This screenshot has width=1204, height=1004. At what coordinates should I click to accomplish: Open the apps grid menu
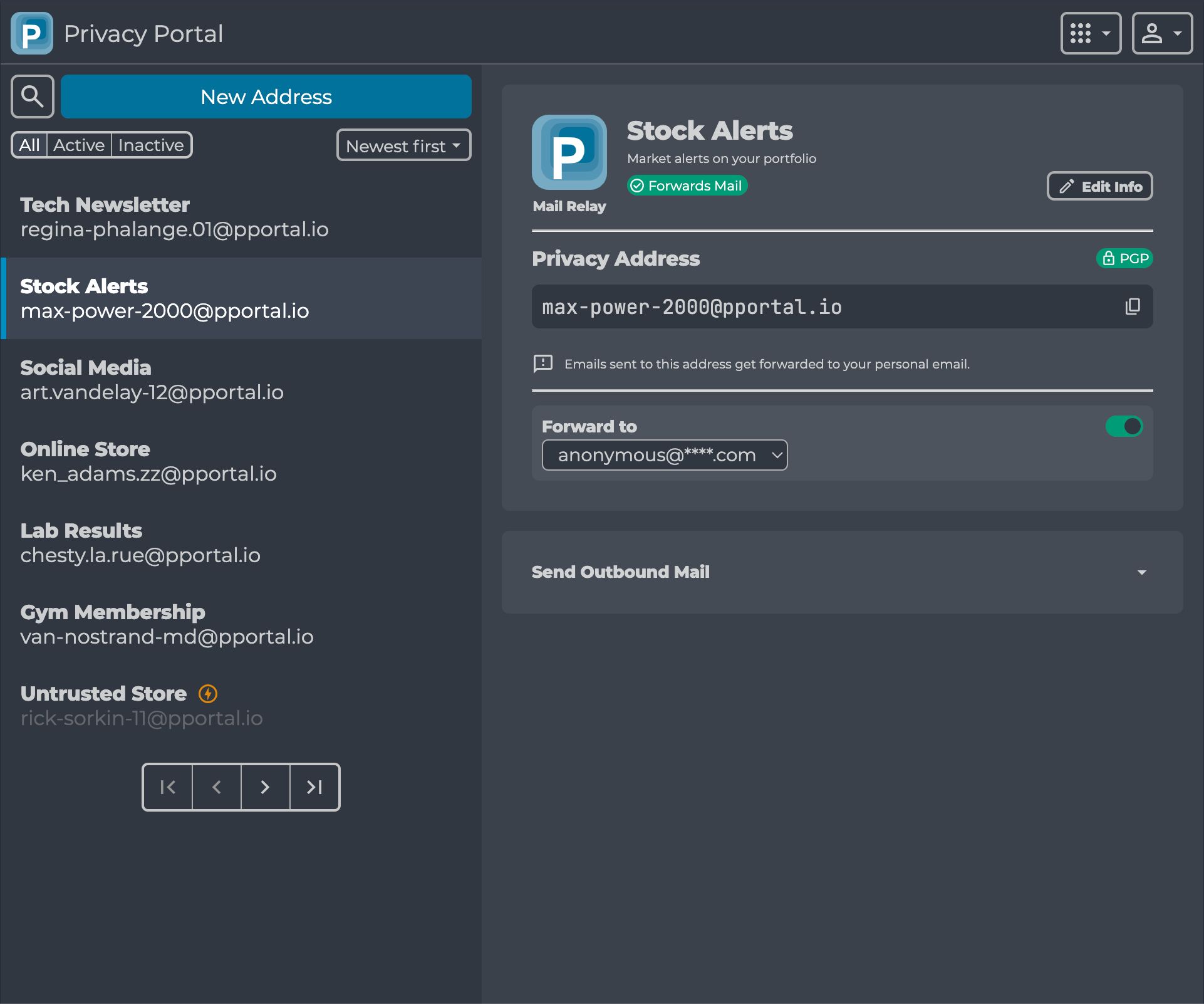[1090, 33]
